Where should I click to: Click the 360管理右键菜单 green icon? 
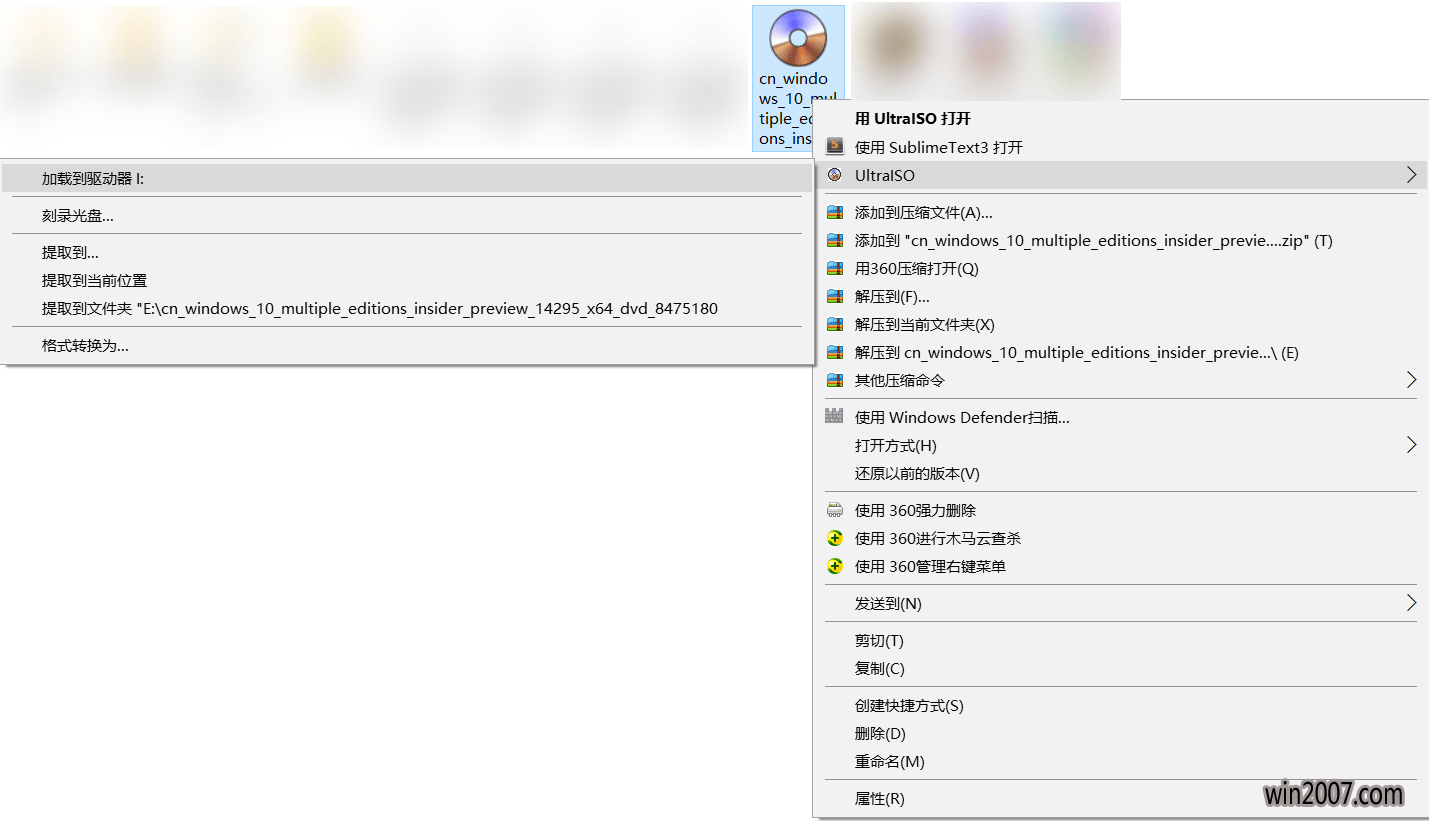click(x=835, y=566)
